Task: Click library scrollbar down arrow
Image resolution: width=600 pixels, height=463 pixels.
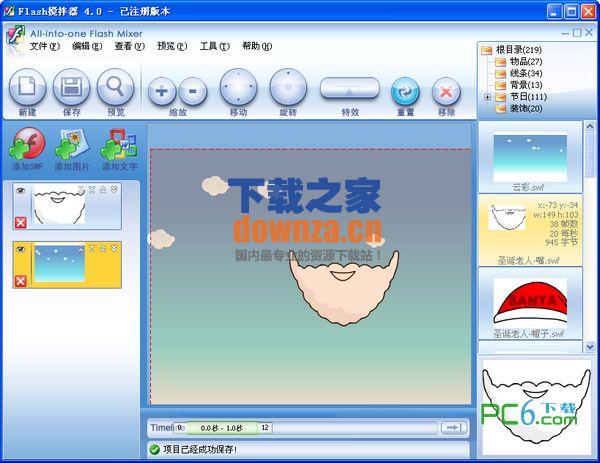Action: click(x=590, y=347)
